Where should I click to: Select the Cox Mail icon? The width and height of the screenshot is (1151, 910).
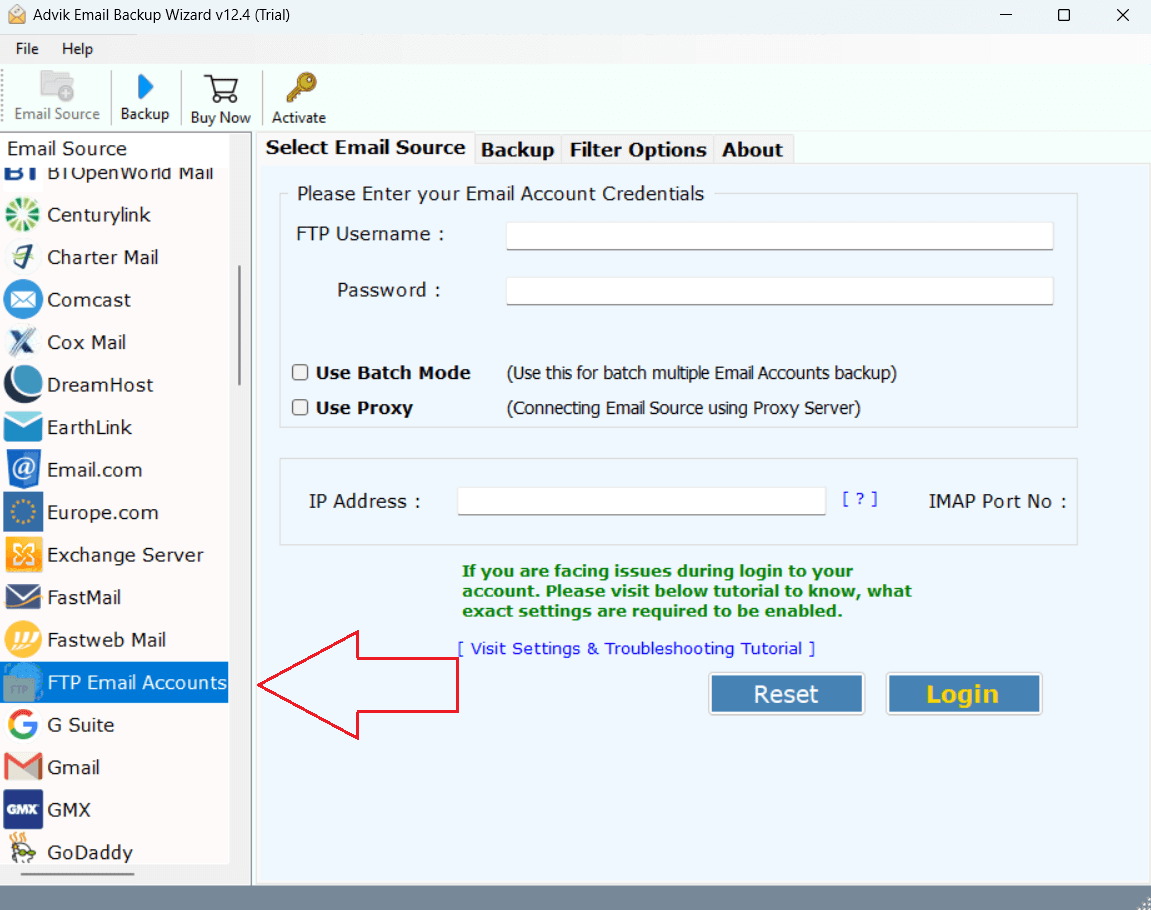pos(22,342)
